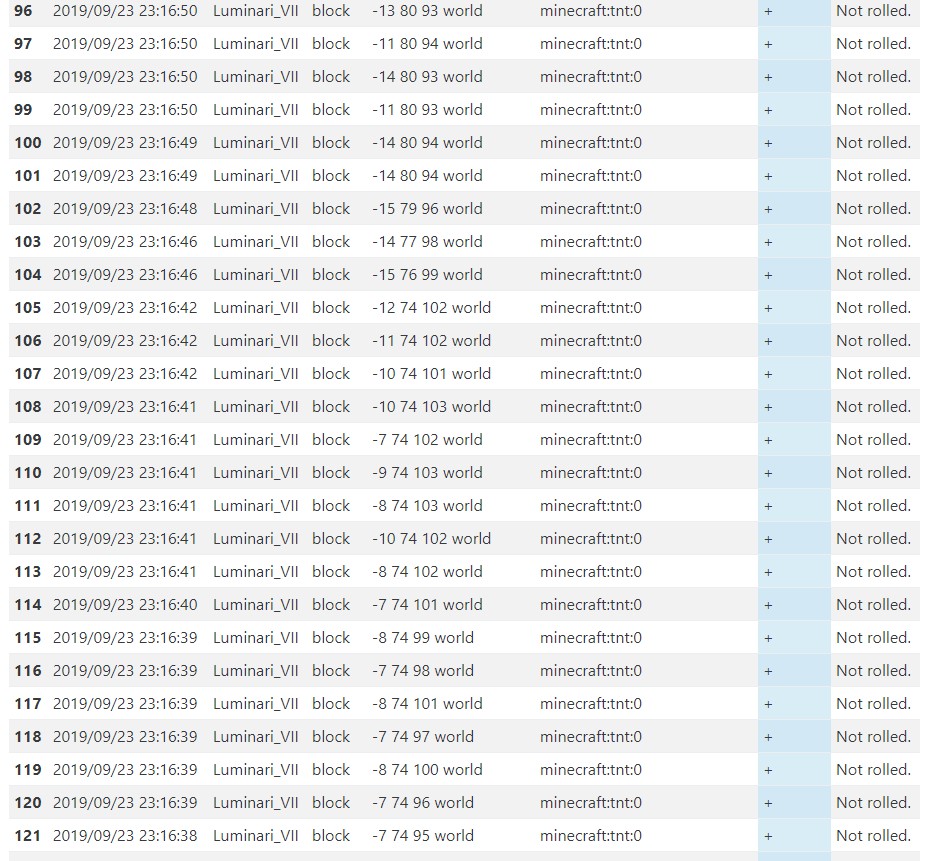Viewport: 927px width, 861px height.
Task: Click minecraft:tnt:0 in row 111
Action: (591, 506)
